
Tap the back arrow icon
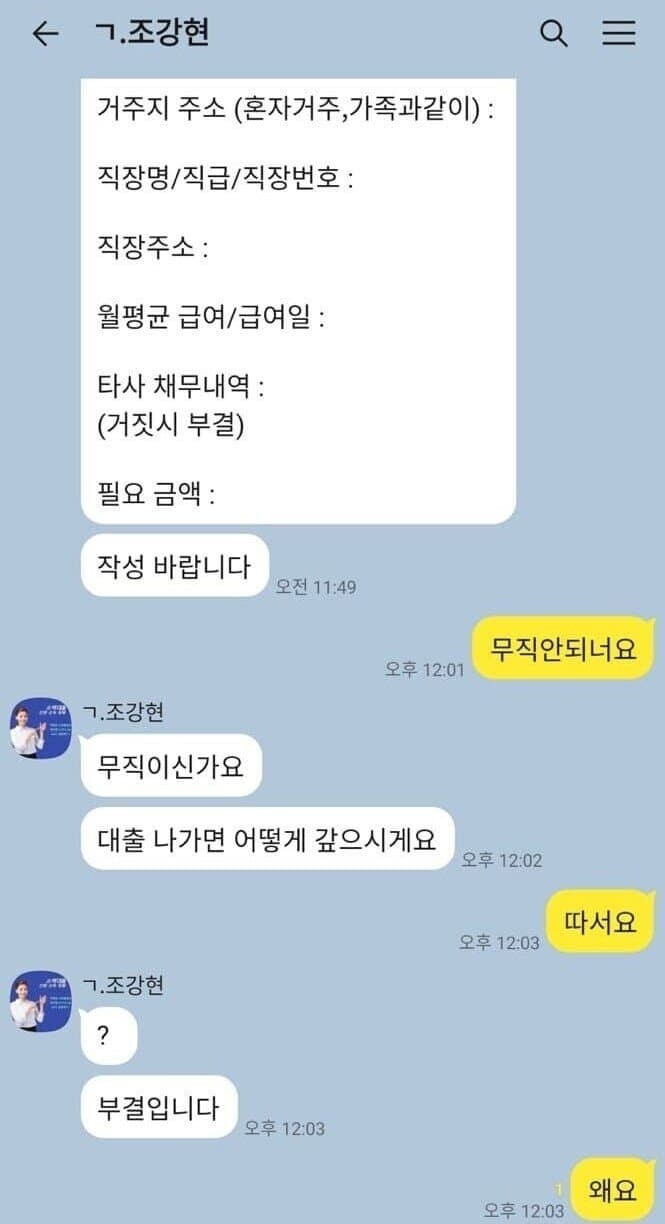[46, 34]
